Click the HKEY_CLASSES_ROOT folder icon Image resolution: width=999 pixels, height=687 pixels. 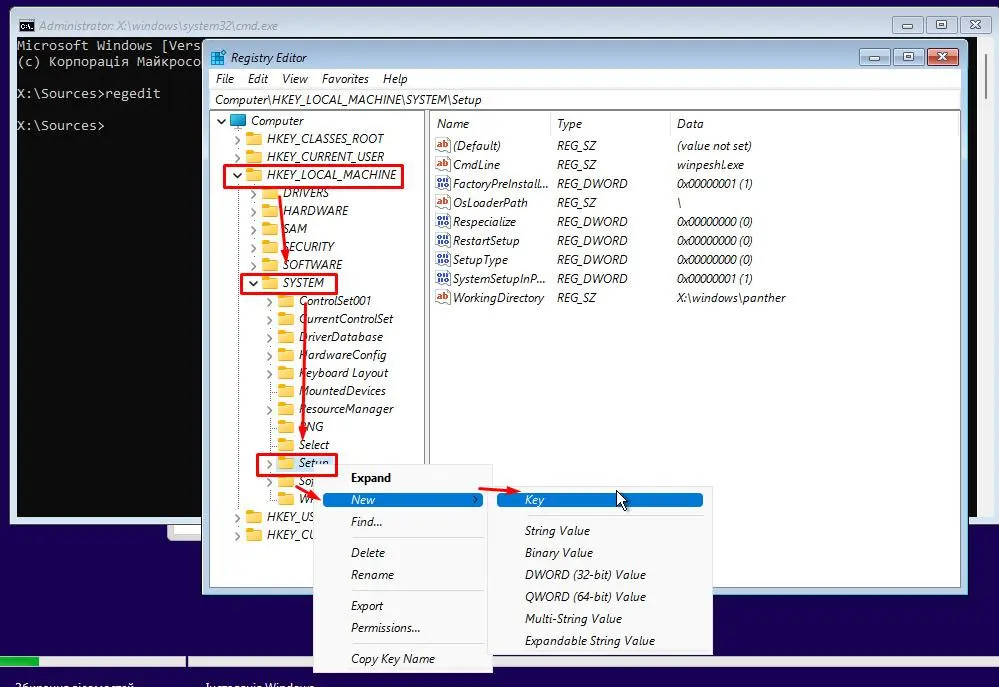click(x=254, y=139)
